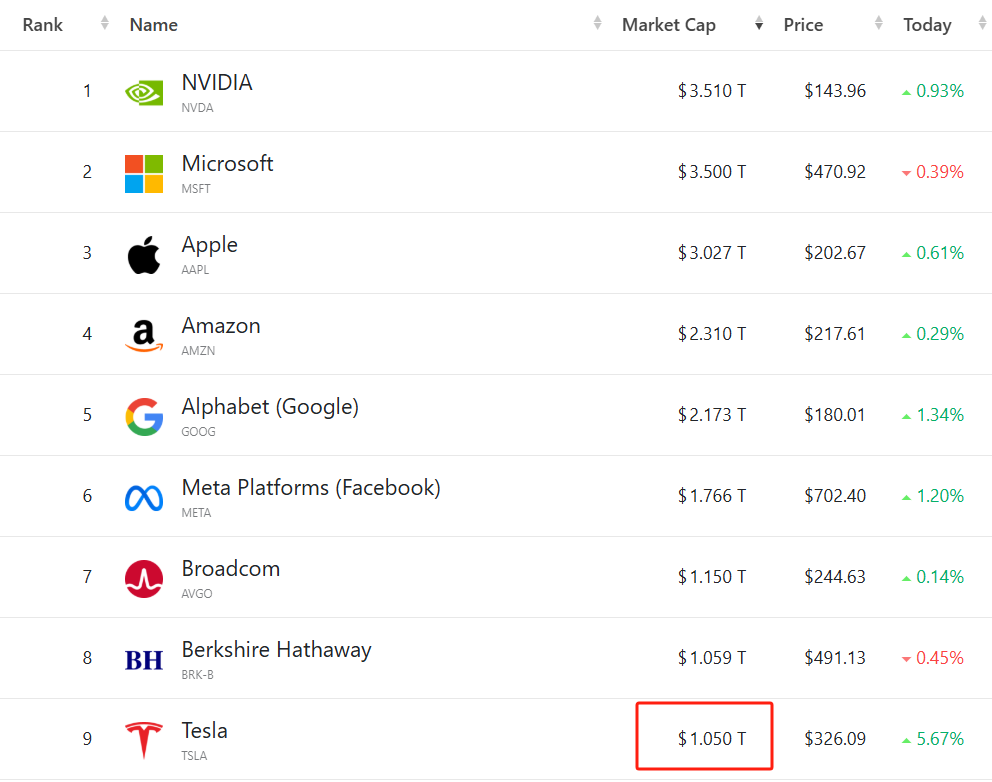Click the Apple logo icon
The height and width of the screenshot is (782, 992).
coord(144,254)
